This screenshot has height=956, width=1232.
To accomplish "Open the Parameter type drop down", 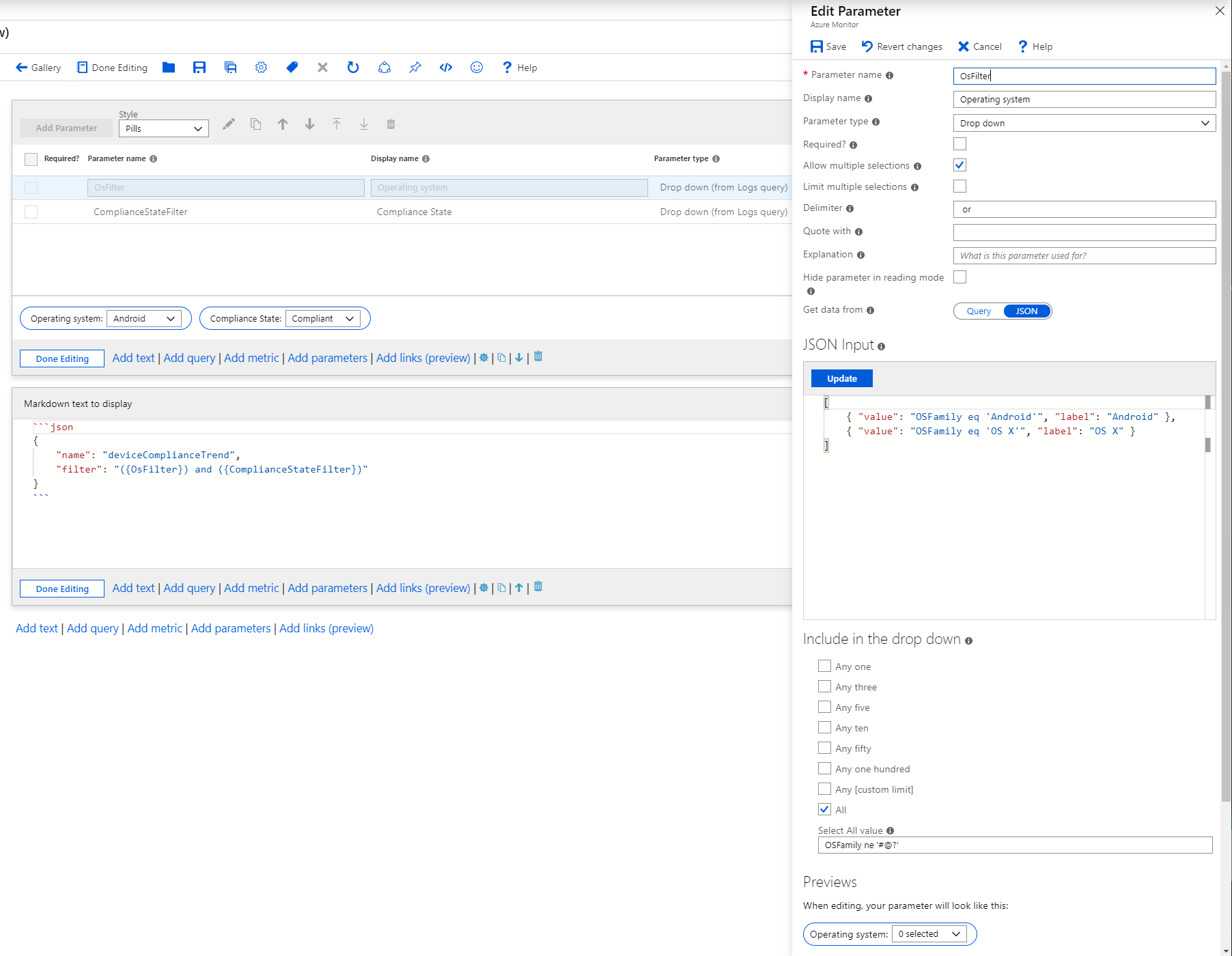I will pos(1084,123).
